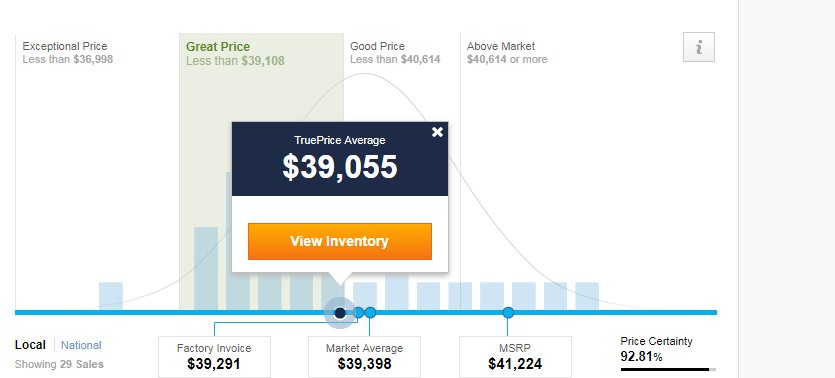Click the MSRP marker dot on the line
This screenshot has width=835, height=378.
coord(509,313)
